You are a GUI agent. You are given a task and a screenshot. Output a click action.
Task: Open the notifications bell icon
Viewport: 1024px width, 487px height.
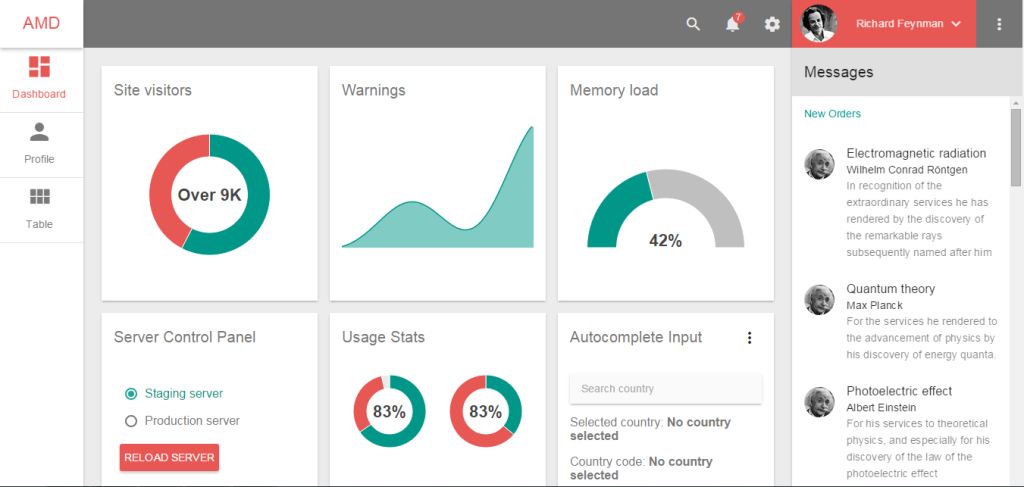(733, 24)
